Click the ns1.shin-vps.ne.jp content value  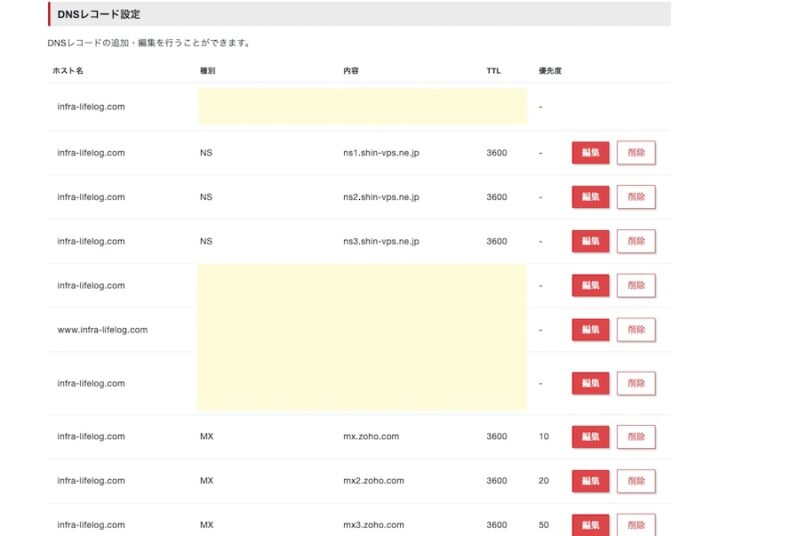click(x=381, y=153)
